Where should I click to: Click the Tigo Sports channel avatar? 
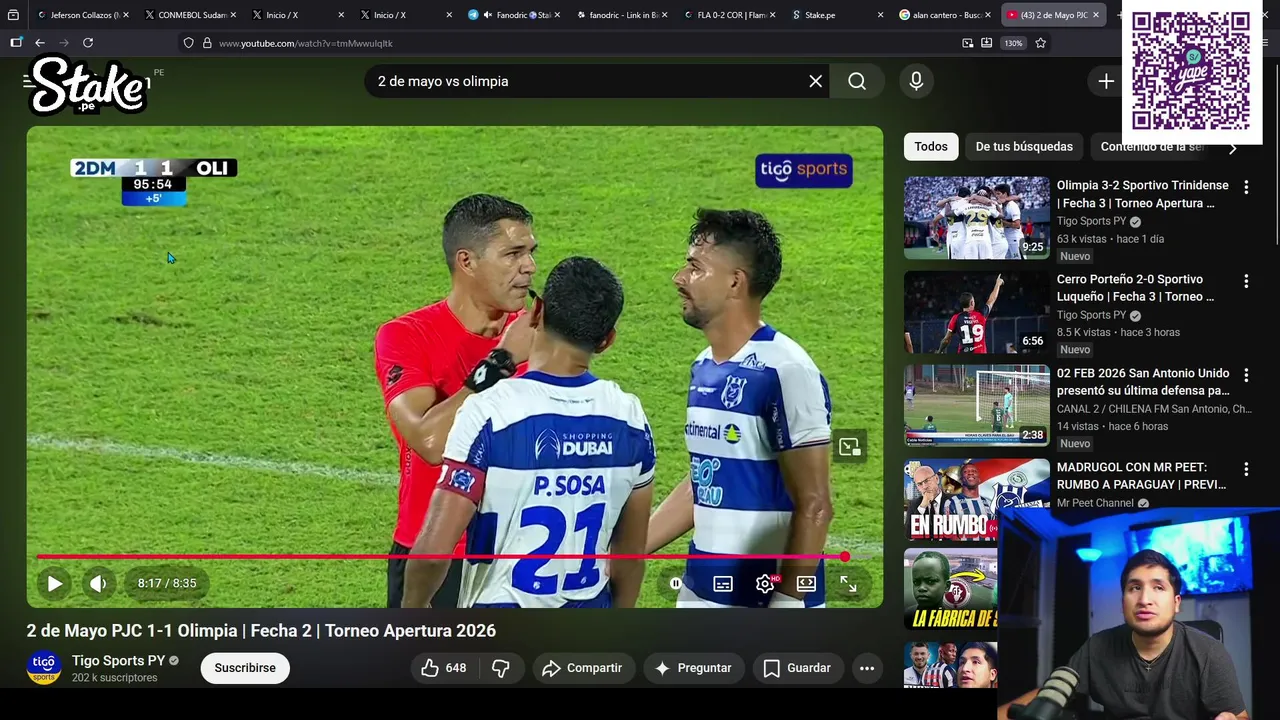coord(44,668)
